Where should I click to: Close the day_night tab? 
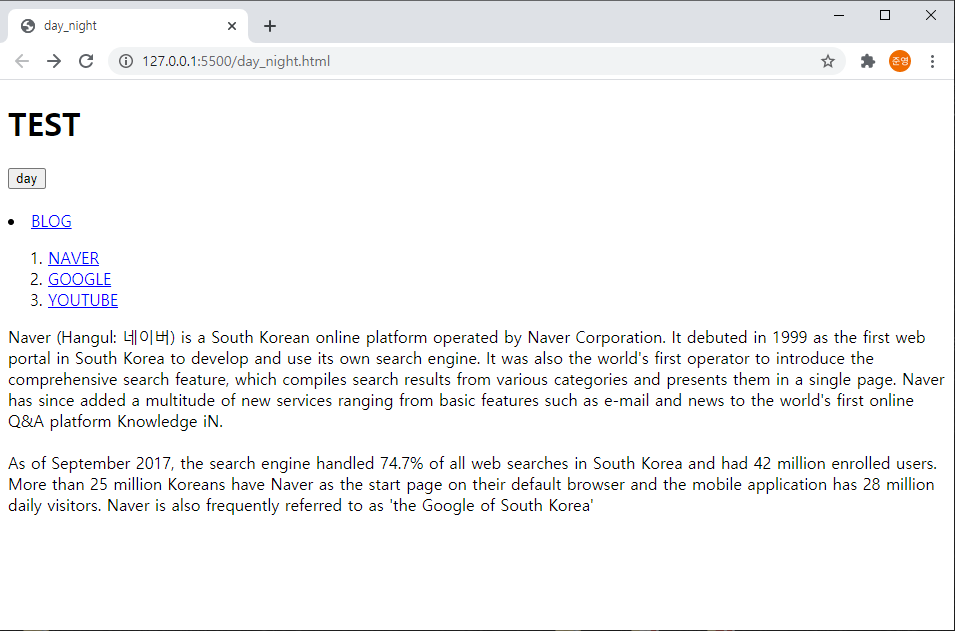(231, 26)
